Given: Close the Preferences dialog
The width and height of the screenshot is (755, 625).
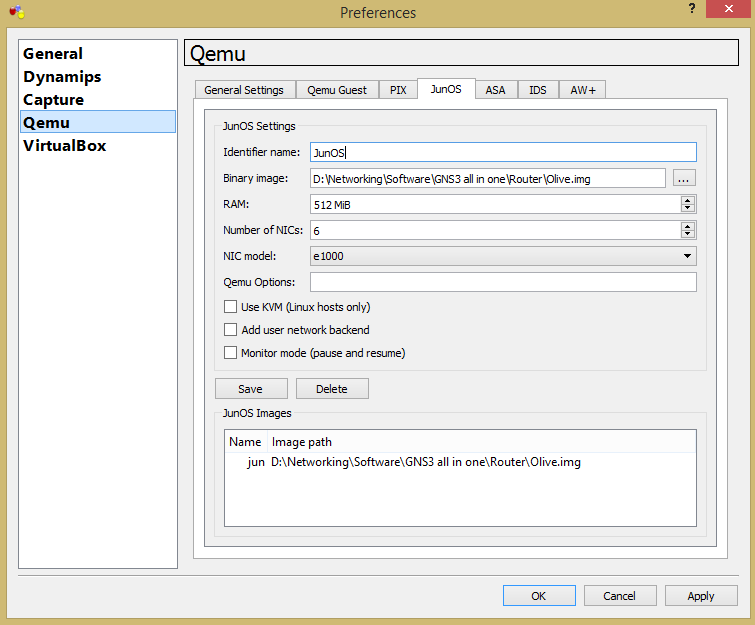Looking at the screenshot, I should 729,9.
